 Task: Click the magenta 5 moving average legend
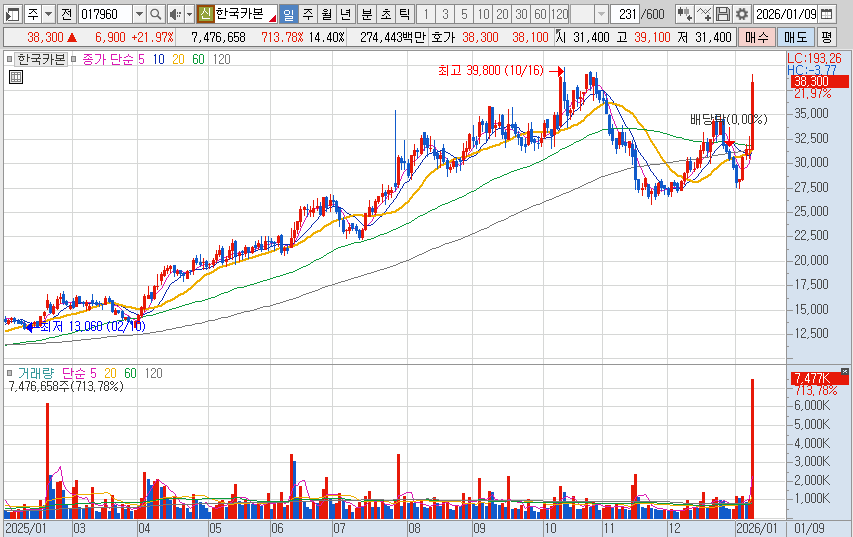point(141,59)
